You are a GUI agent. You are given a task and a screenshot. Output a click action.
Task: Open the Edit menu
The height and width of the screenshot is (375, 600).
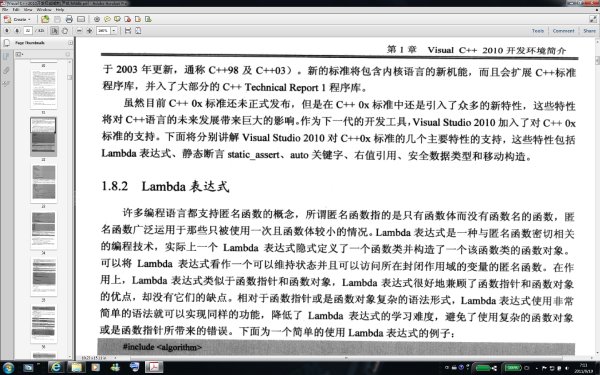16,10
